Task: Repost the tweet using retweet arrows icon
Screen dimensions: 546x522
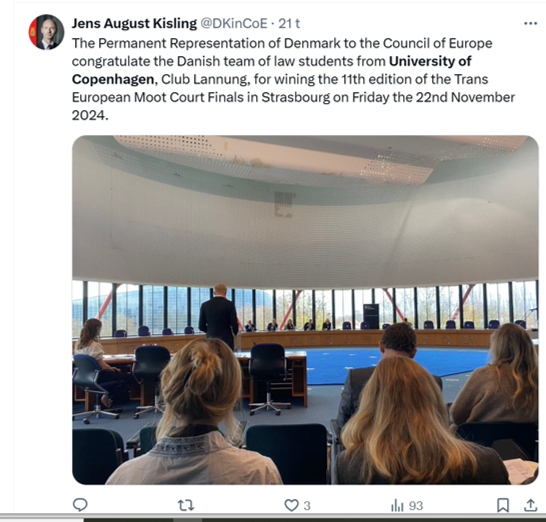Action: click(186, 505)
